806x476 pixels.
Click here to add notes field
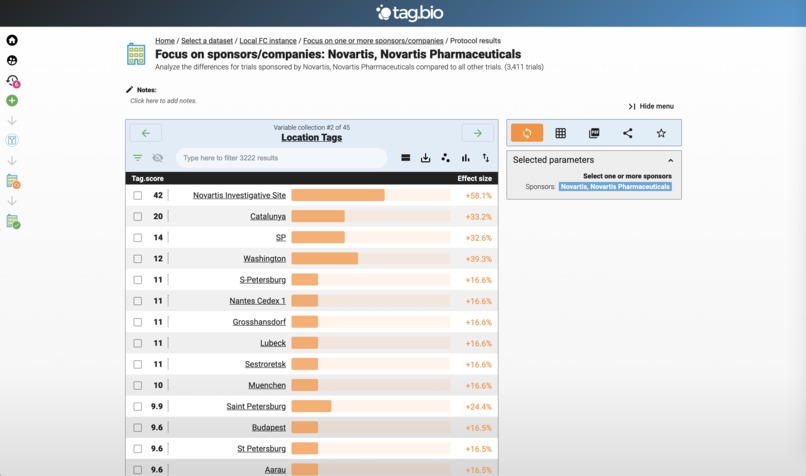coord(163,101)
